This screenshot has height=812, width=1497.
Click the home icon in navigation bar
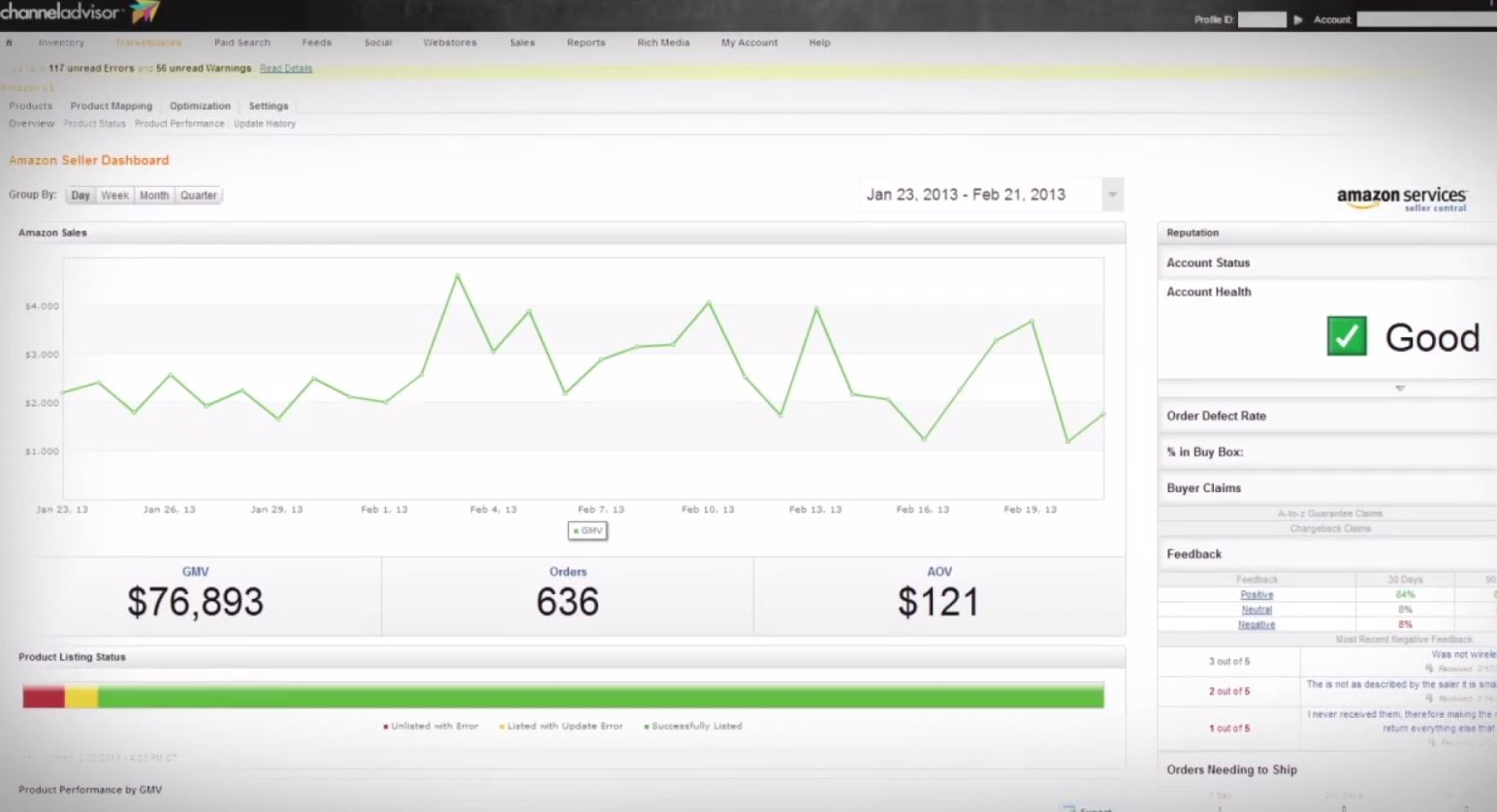click(x=9, y=43)
